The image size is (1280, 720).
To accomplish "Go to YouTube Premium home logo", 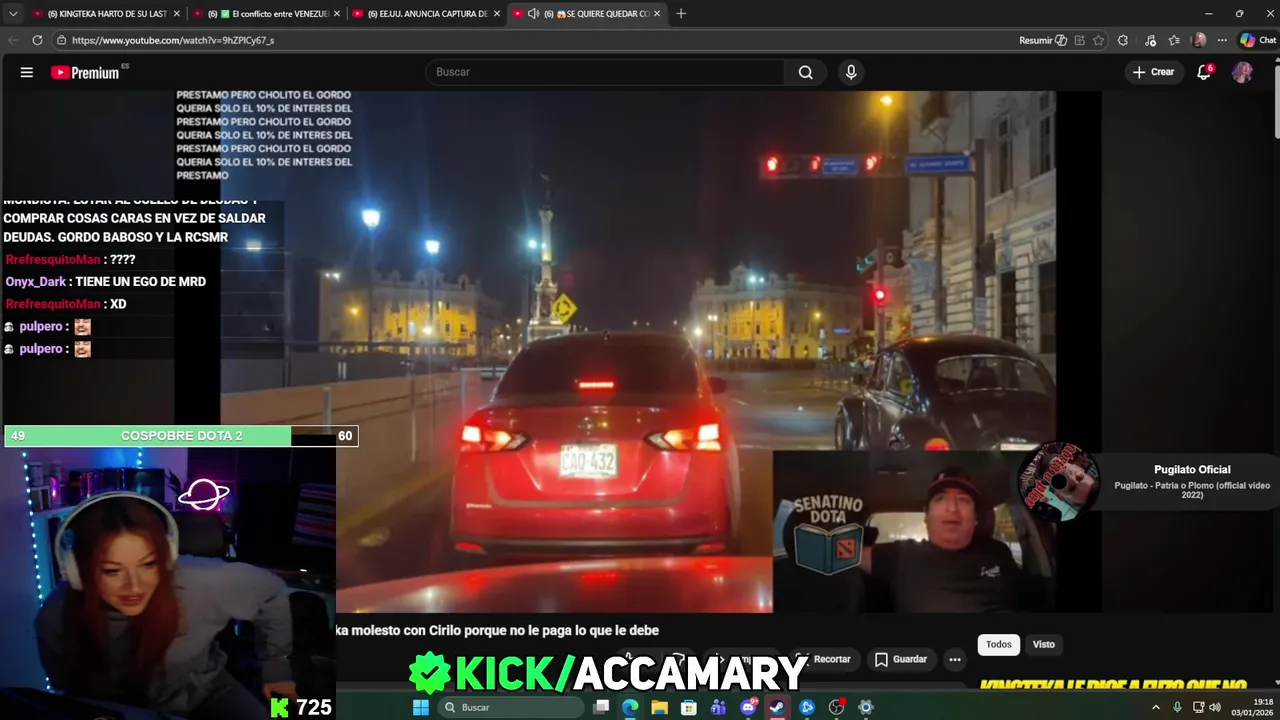I will [86, 72].
